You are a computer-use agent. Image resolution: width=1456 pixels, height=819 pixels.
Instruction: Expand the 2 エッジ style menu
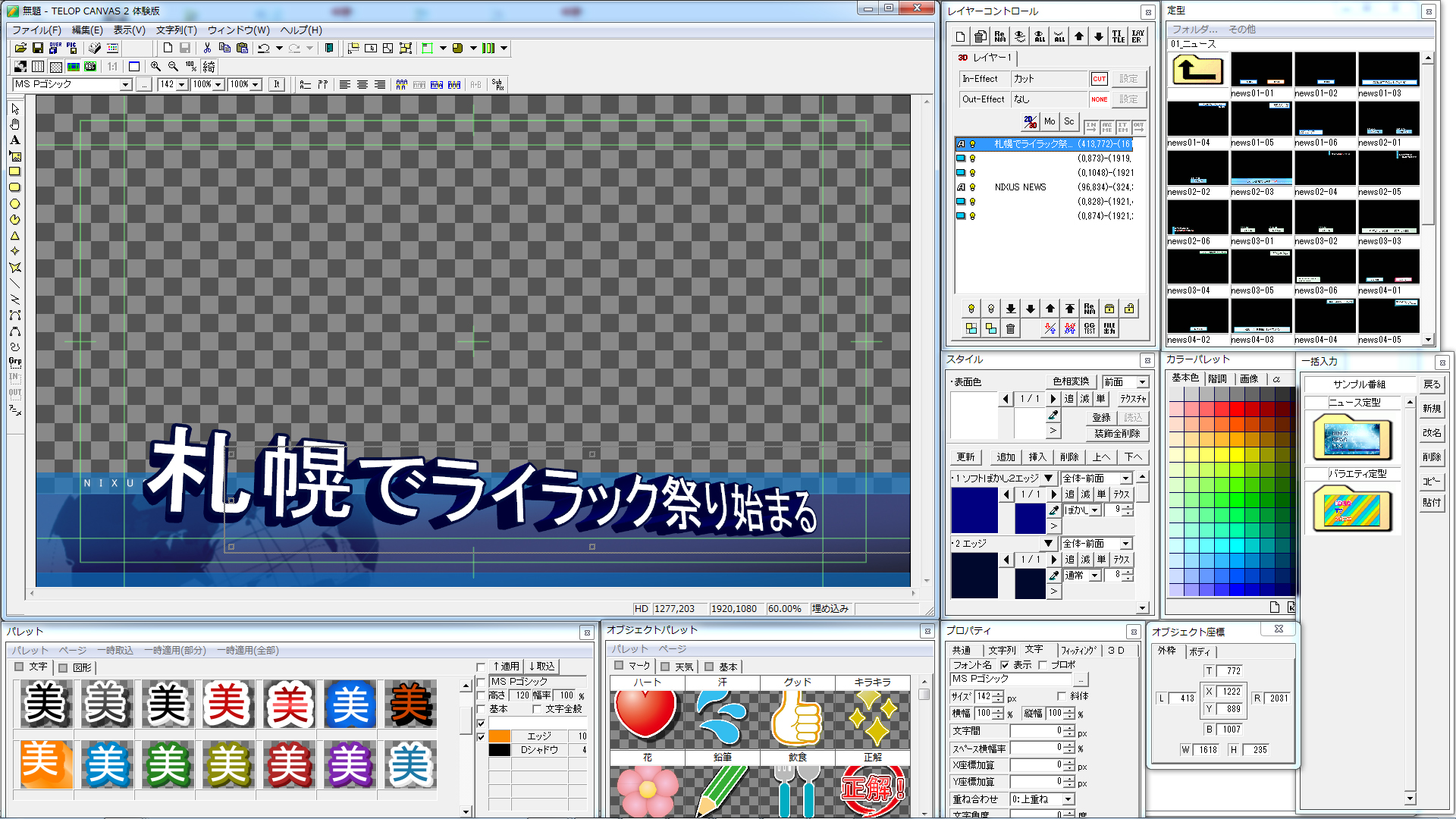(x=1049, y=544)
